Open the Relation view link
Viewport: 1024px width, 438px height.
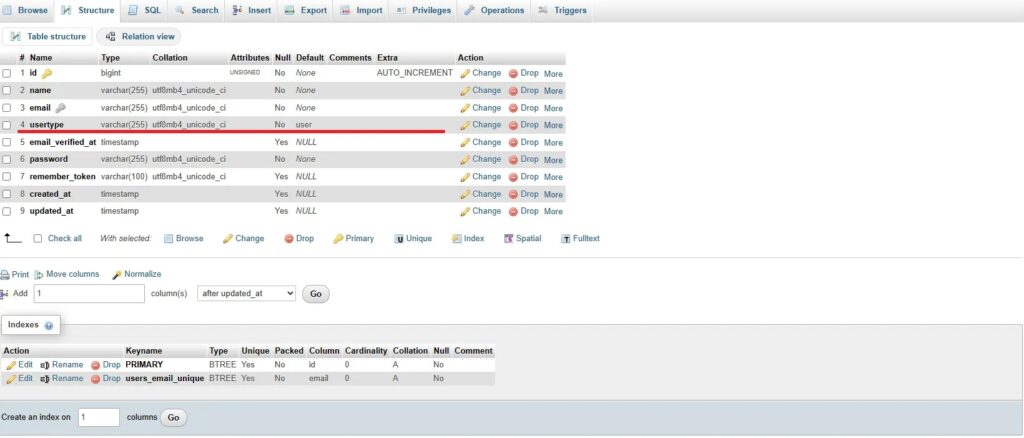coord(140,36)
